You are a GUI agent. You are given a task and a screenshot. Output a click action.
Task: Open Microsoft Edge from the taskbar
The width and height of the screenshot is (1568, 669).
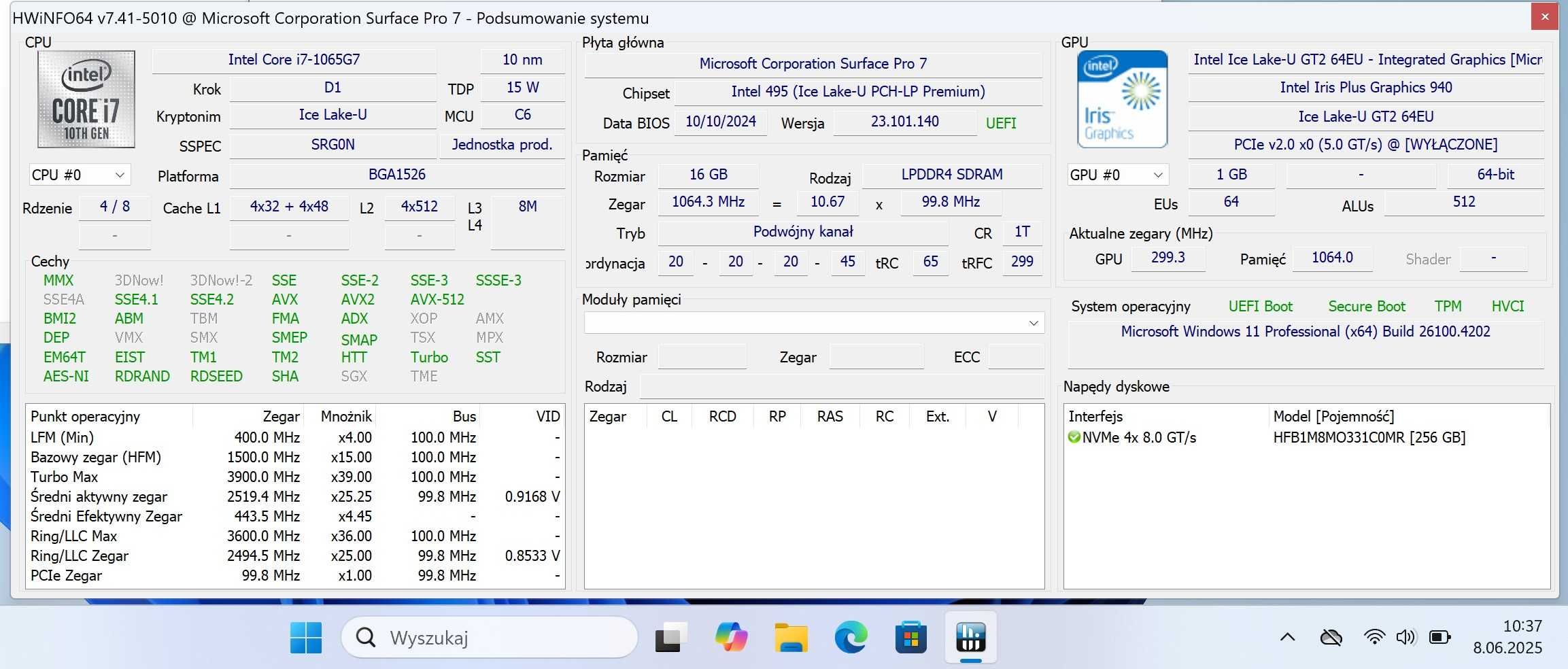click(x=851, y=637)
